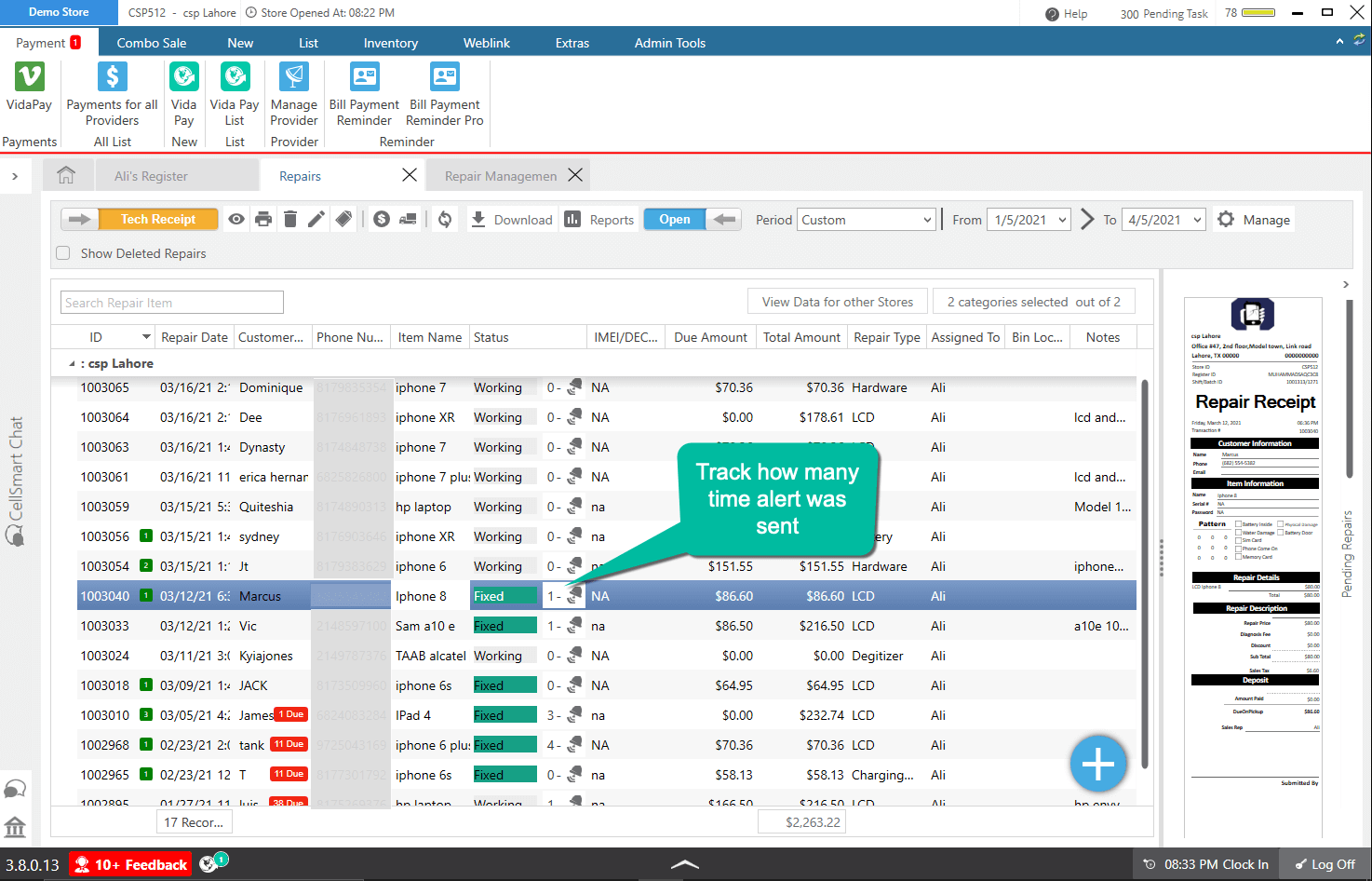1372x881 pixels.
Task: Enable Show Deleted Repairs checkbox
Action: [x=63, y=253]
